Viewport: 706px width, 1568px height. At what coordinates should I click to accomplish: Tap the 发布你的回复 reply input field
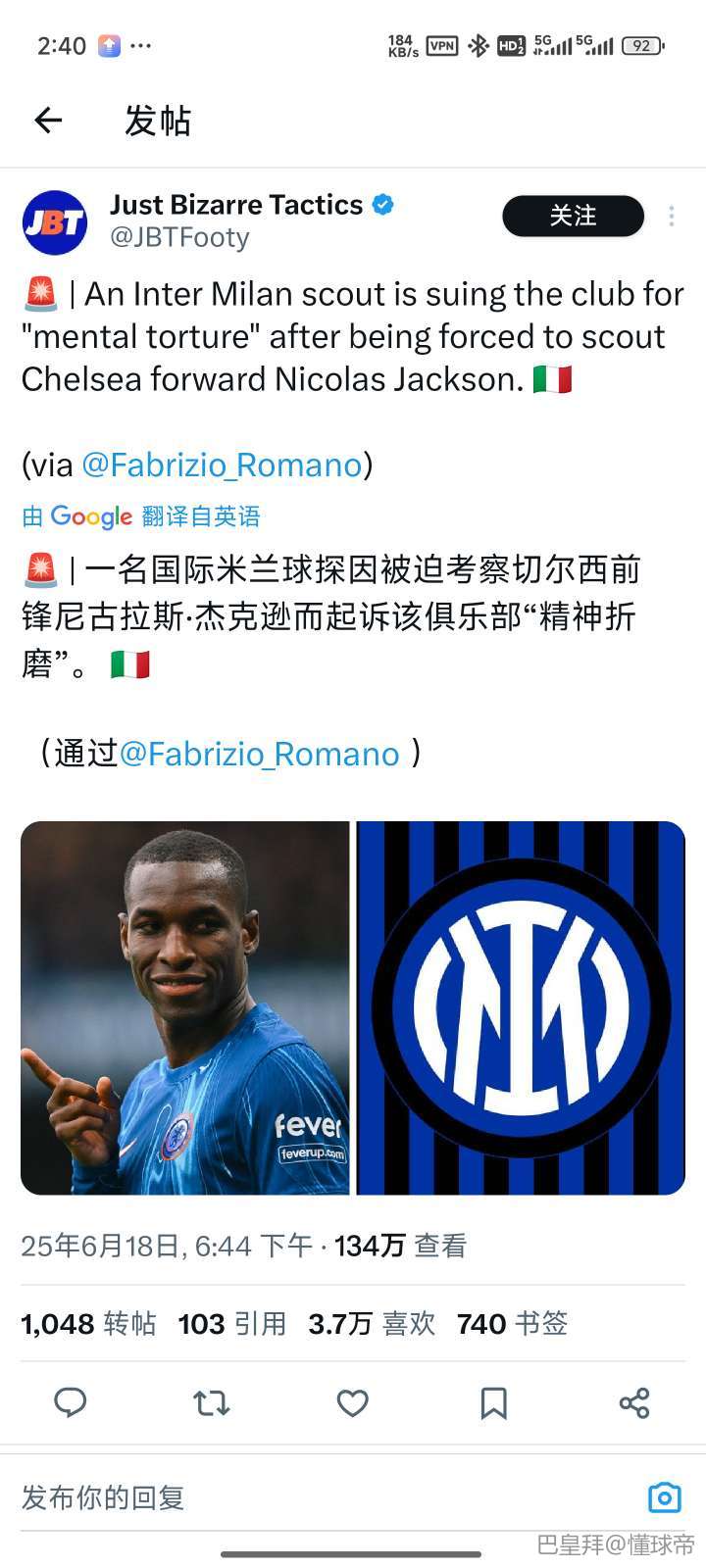[x=324, y=1497]
